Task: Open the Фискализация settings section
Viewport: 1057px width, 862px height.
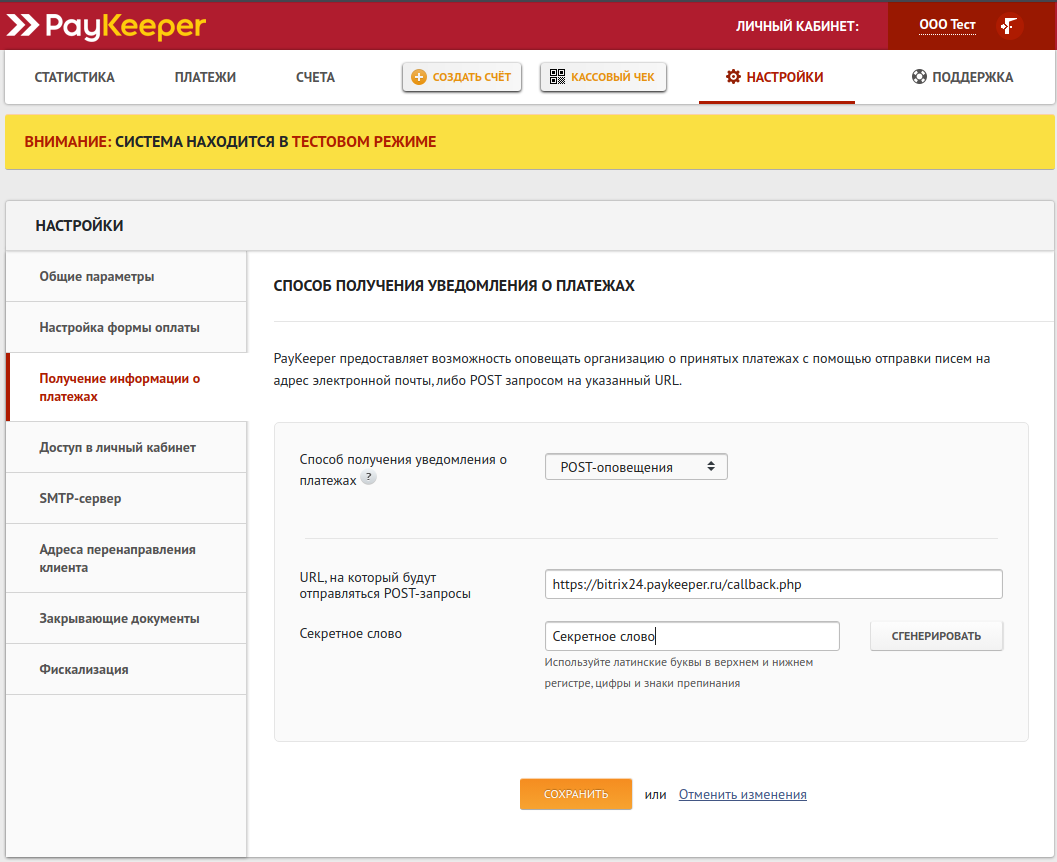Action: (x=84, y=670)
